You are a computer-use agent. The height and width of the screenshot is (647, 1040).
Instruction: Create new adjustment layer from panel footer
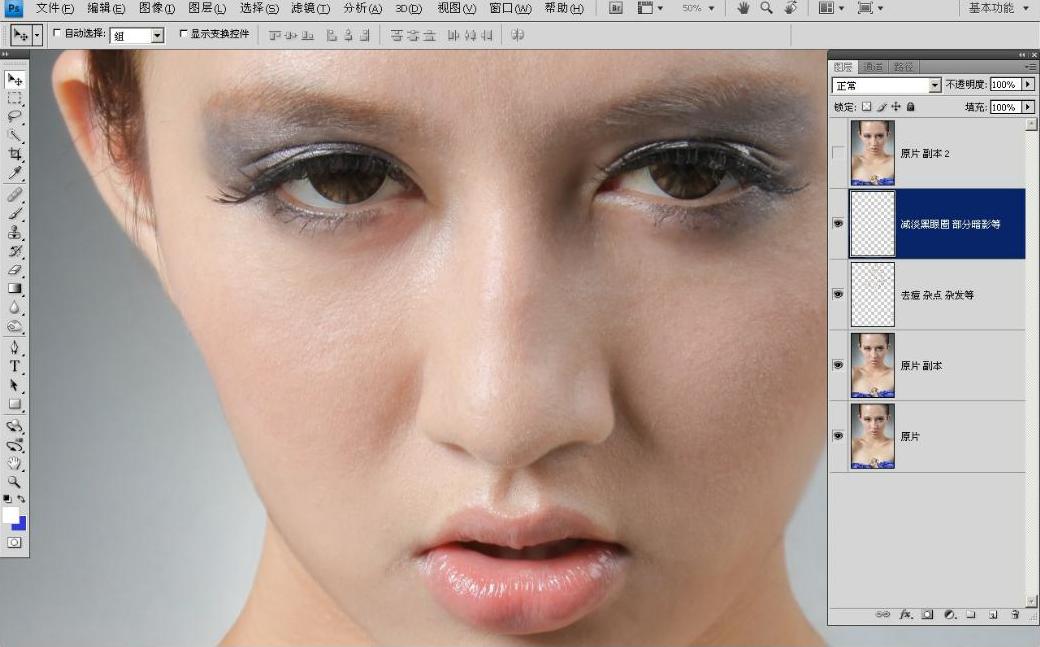coord(949,614)
